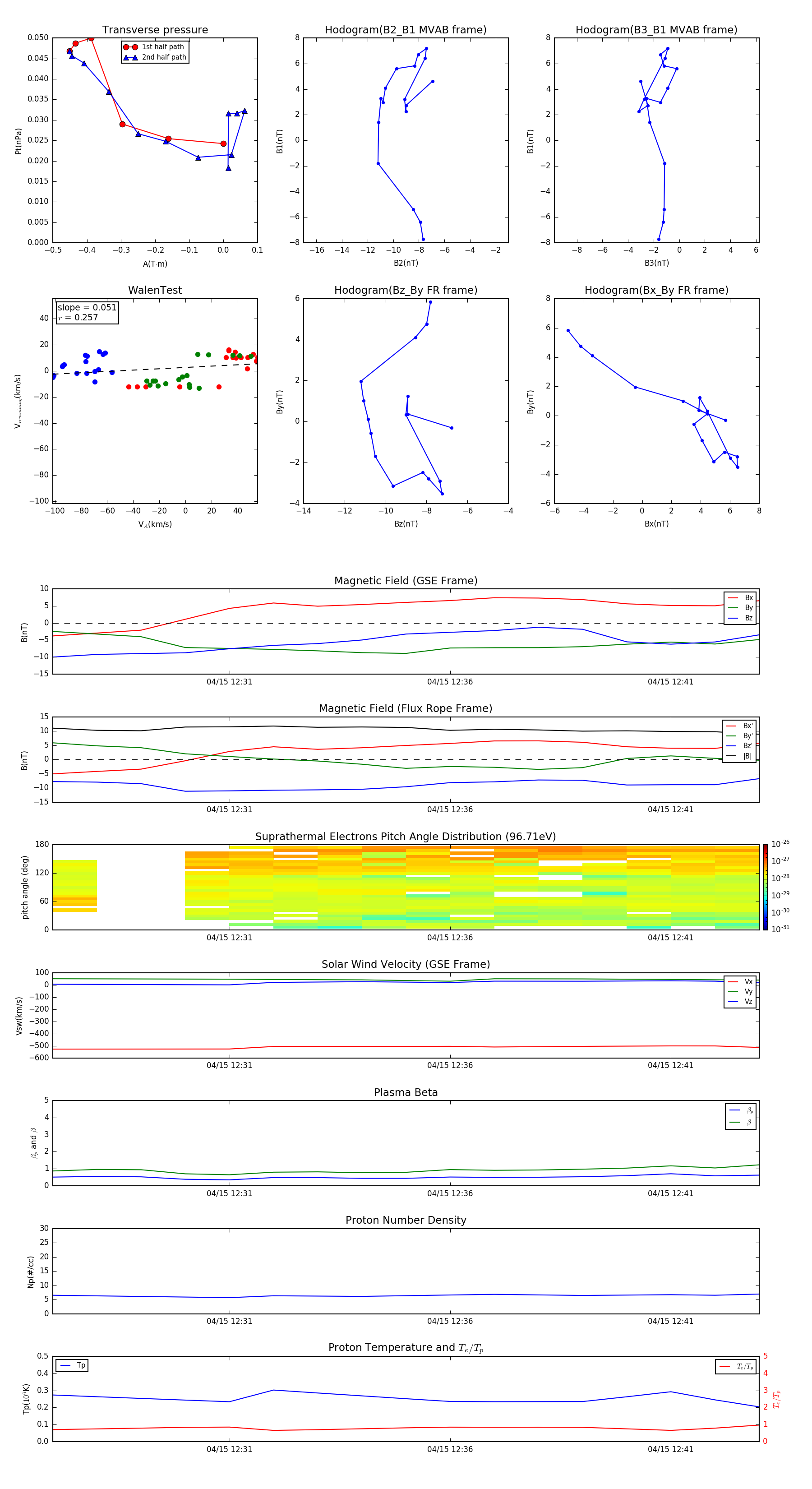Click the "A(T·m)" x-axis label
The image size is (812, 1489).
pyautogui.click(x=155, y=264)
